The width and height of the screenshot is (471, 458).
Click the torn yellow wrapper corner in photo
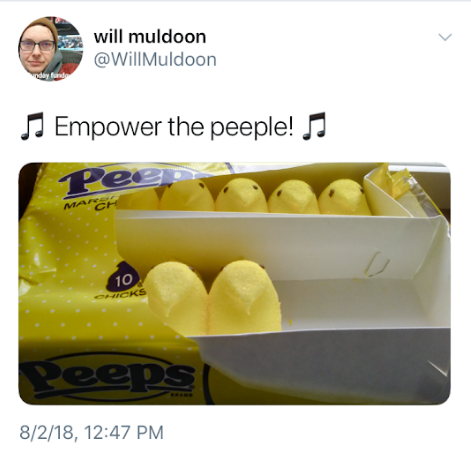[x=393, y=180]
